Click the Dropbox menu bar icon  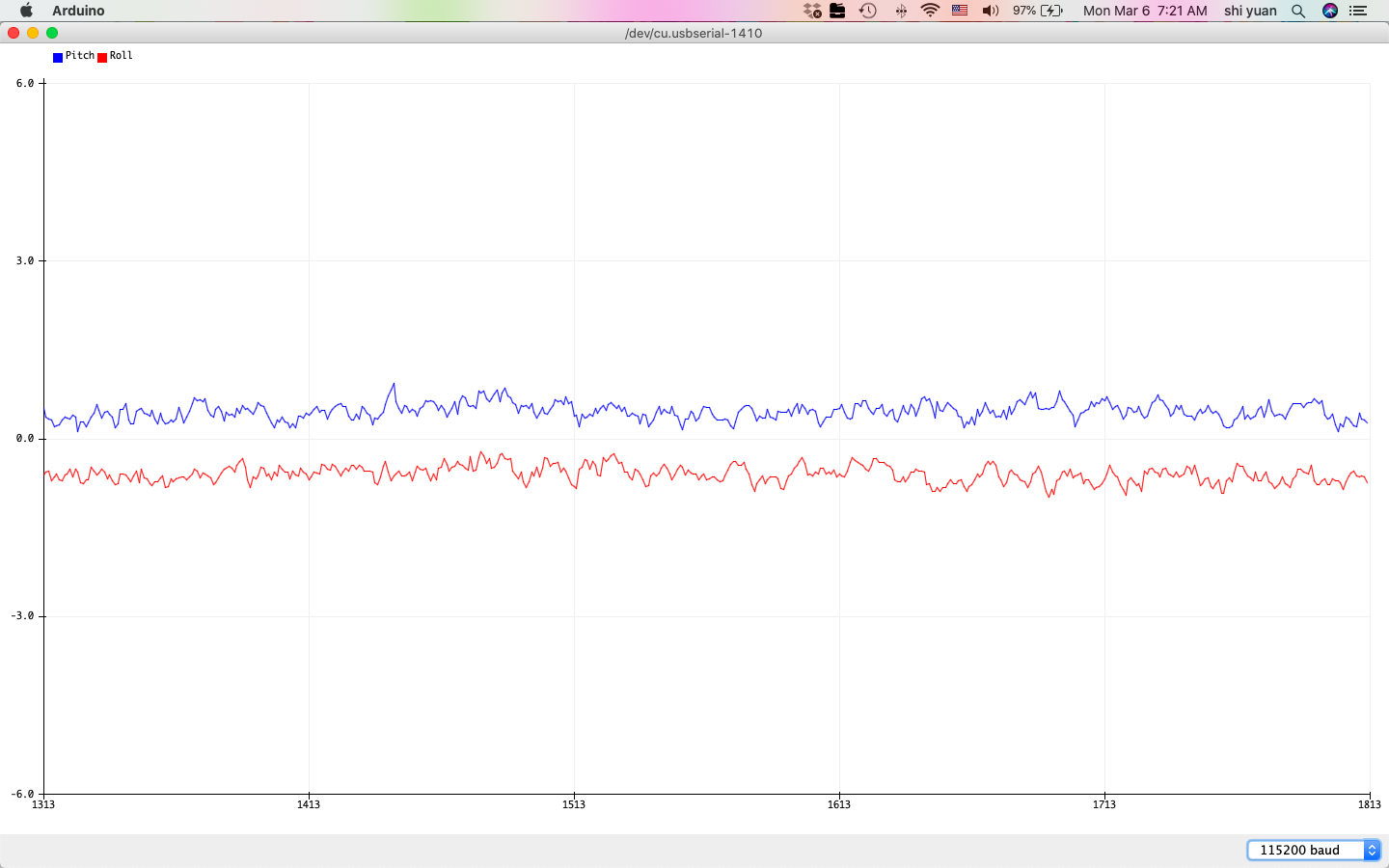[812, 11]
